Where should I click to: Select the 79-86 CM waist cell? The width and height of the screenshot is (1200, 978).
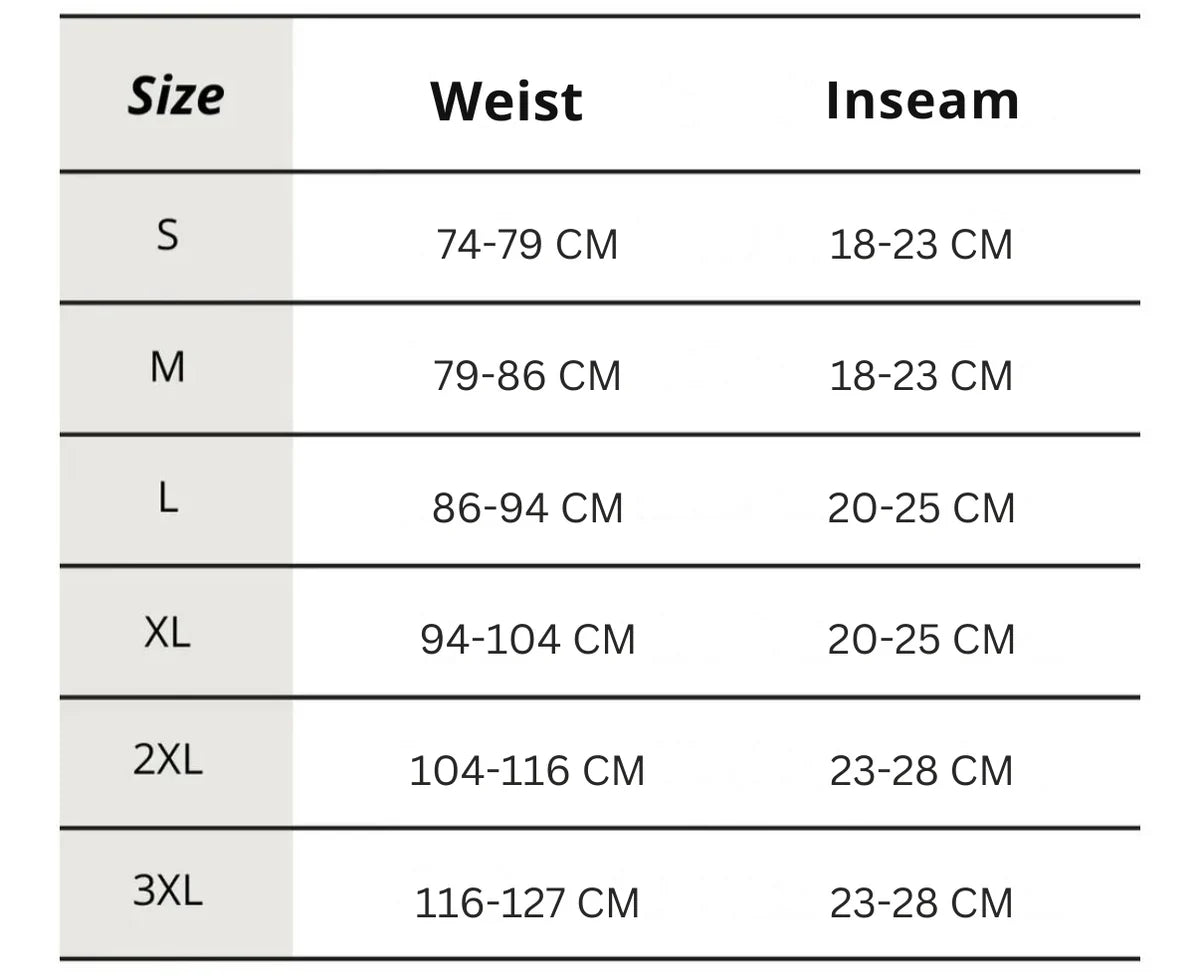pyautogui.click(x=527, y=376)
